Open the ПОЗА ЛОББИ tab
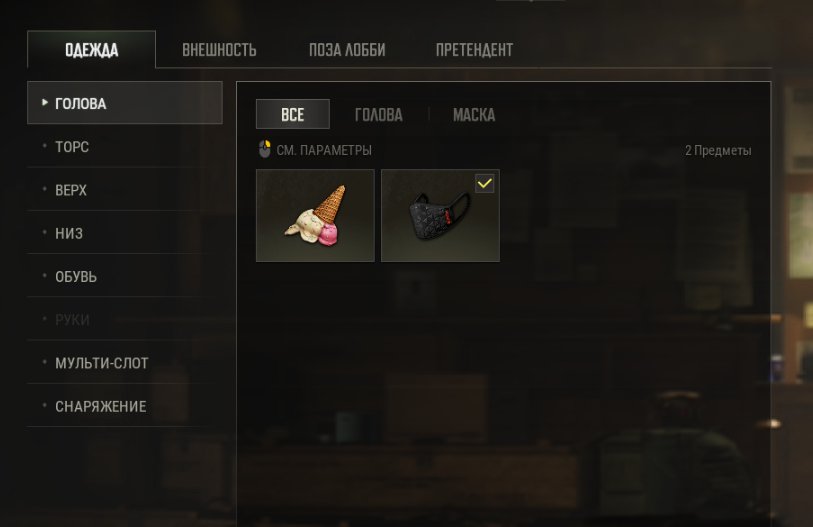This screenshot has height=527, width=813. tap(347, 50)
